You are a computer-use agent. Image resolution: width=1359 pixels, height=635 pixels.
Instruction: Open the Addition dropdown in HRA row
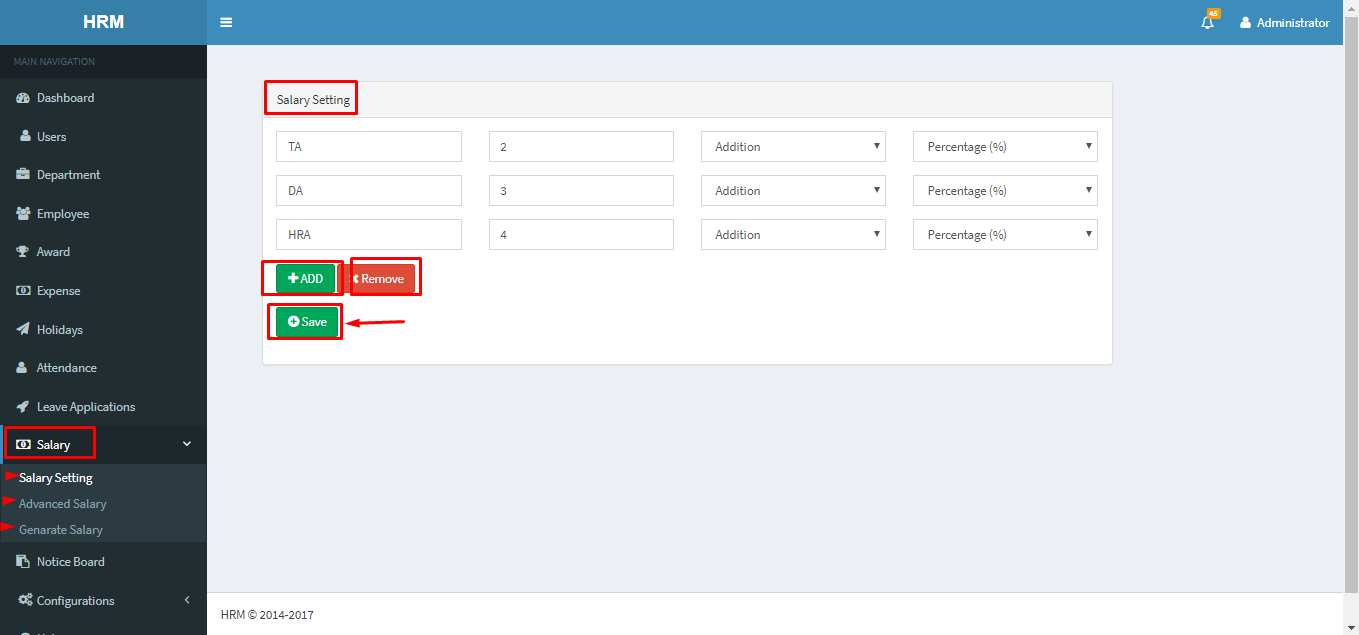[x=793, y=234]
